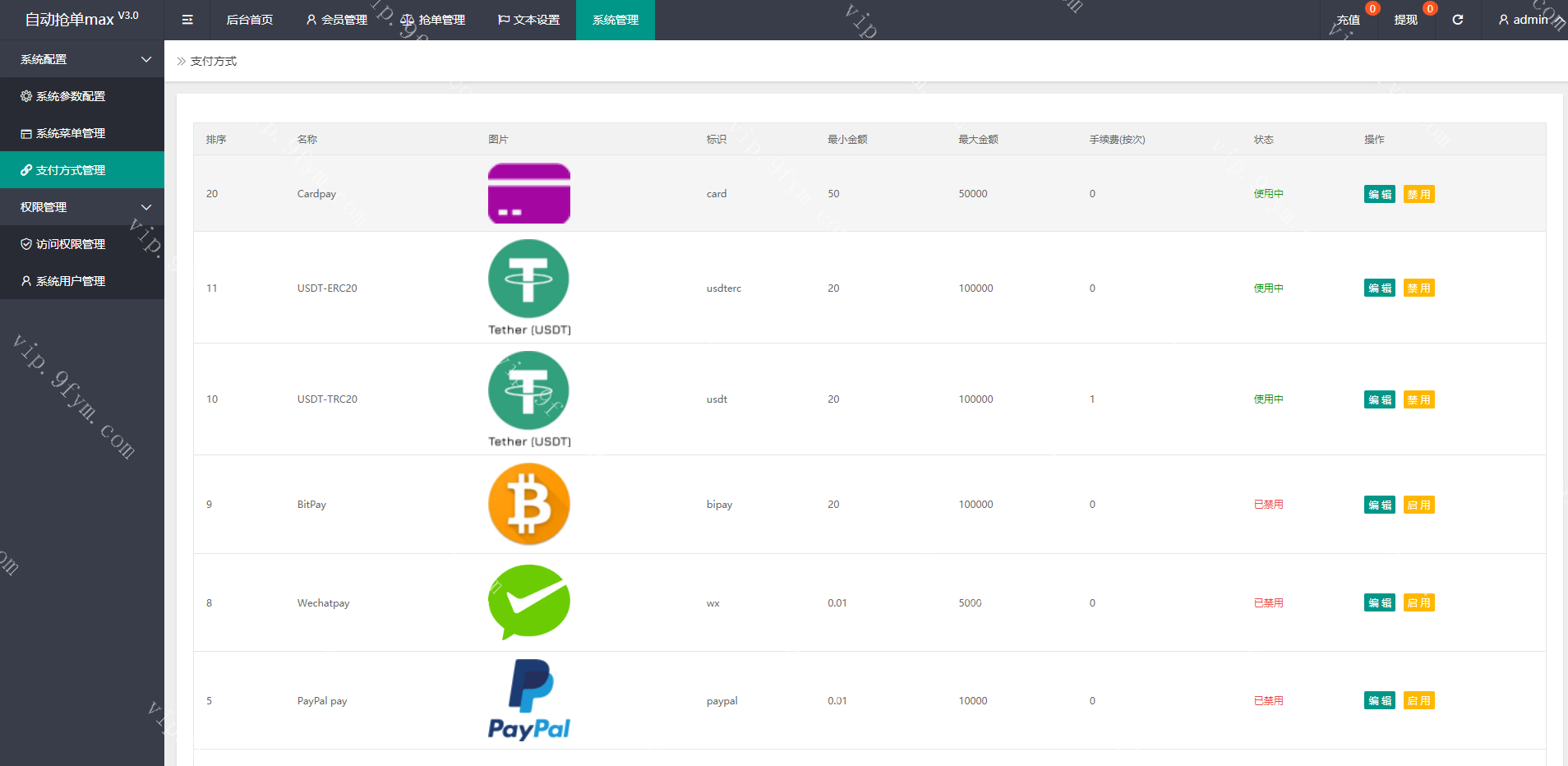Open 充值 recharge notifications
Screen dimensions: 1568x766
click(1348, 20)
